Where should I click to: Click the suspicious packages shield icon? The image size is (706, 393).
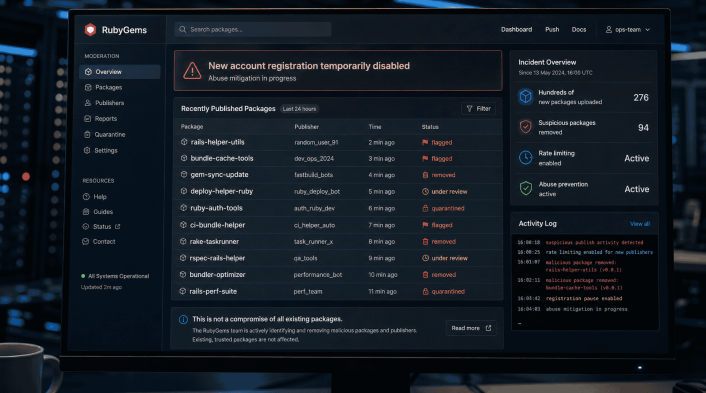[525, 127]
